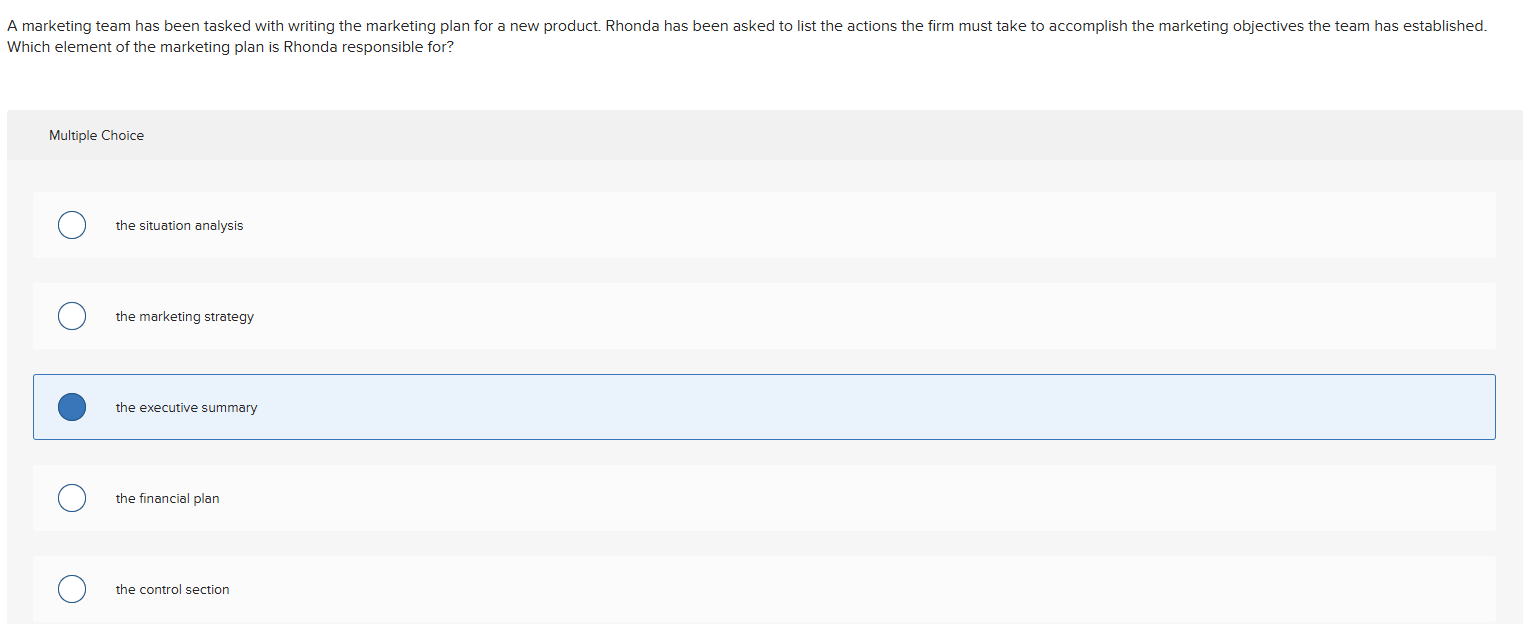Click the "the control section" label text
Screen dimensions: 1523x624
tap(172, 590)
